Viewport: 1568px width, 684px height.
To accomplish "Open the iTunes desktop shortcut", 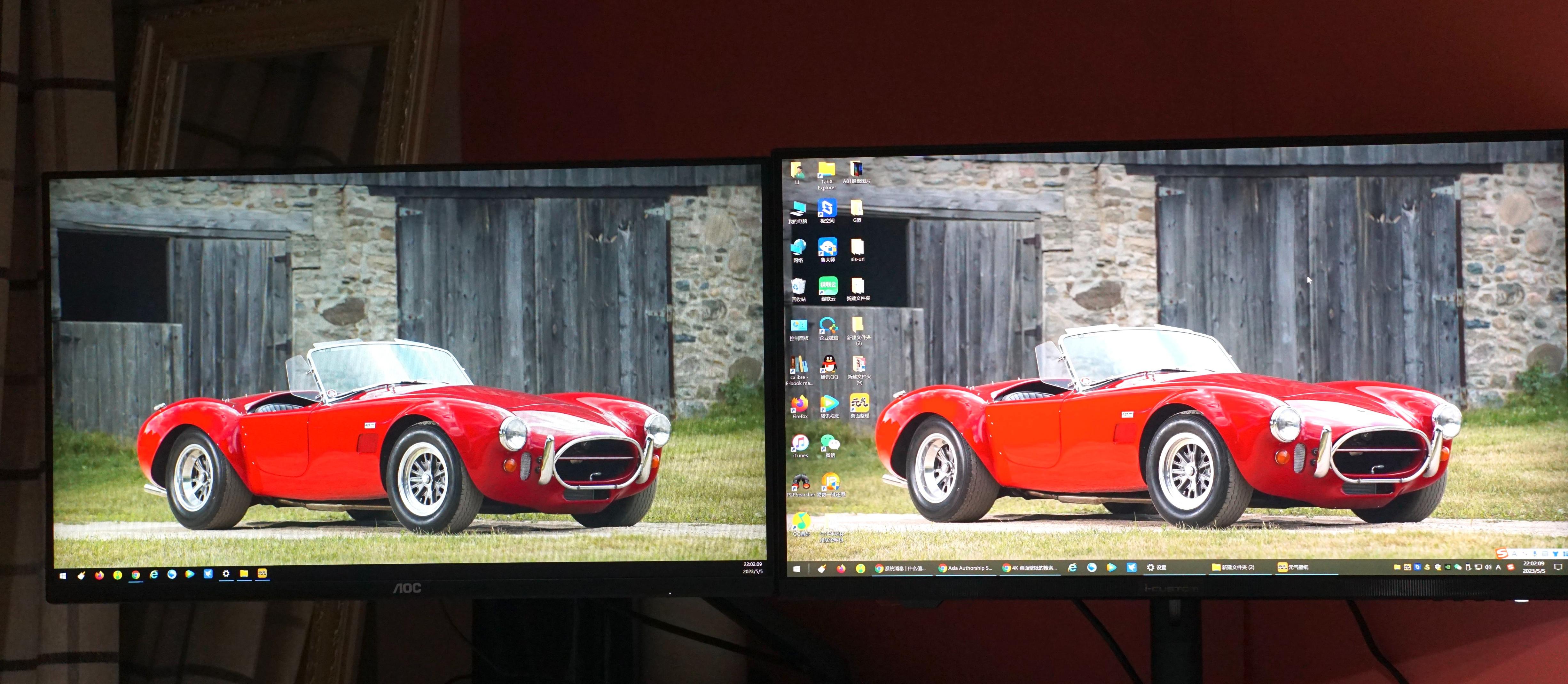I will click(x=800, y=443).
